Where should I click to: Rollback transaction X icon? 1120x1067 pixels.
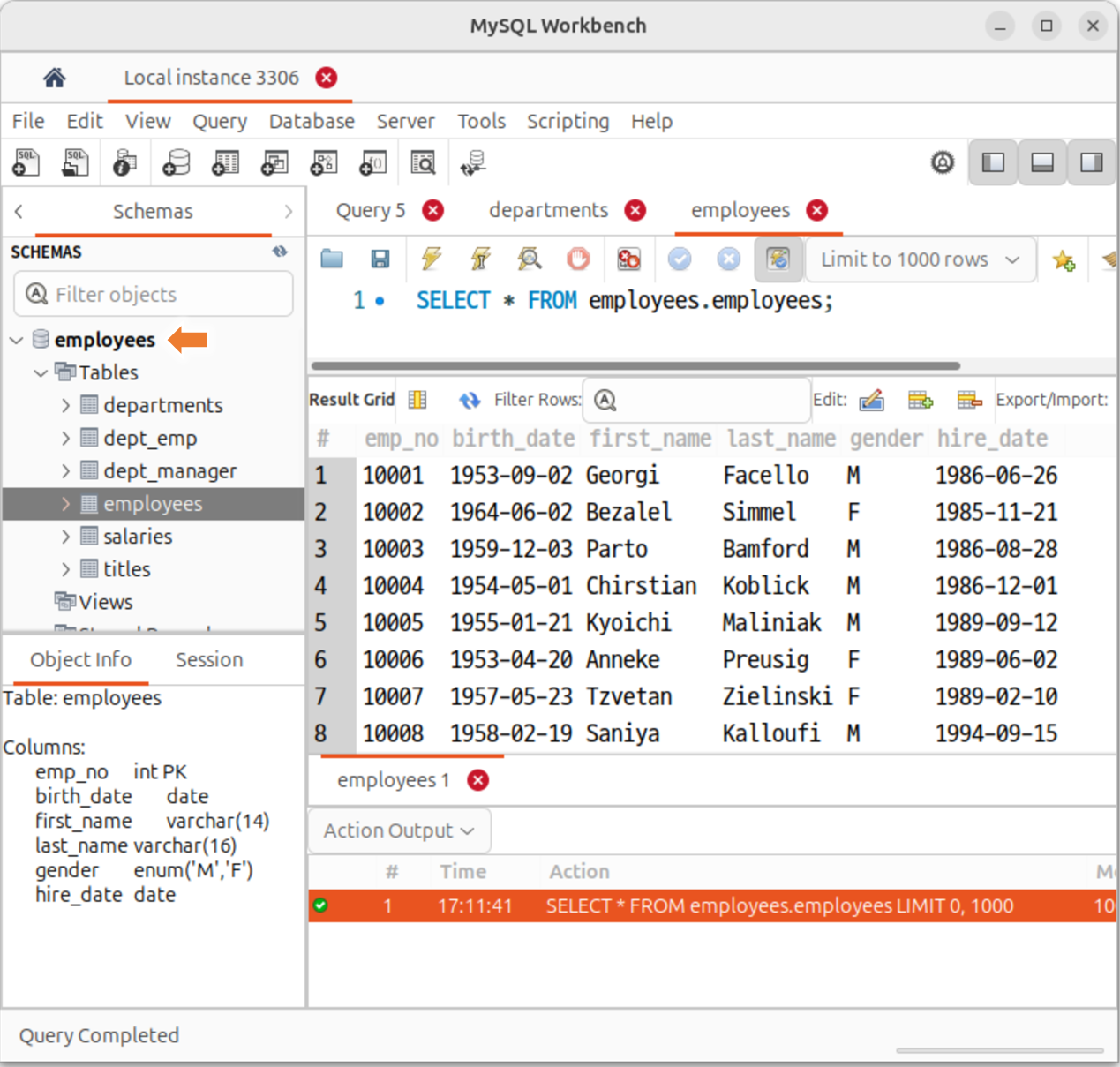click(728, 259)
